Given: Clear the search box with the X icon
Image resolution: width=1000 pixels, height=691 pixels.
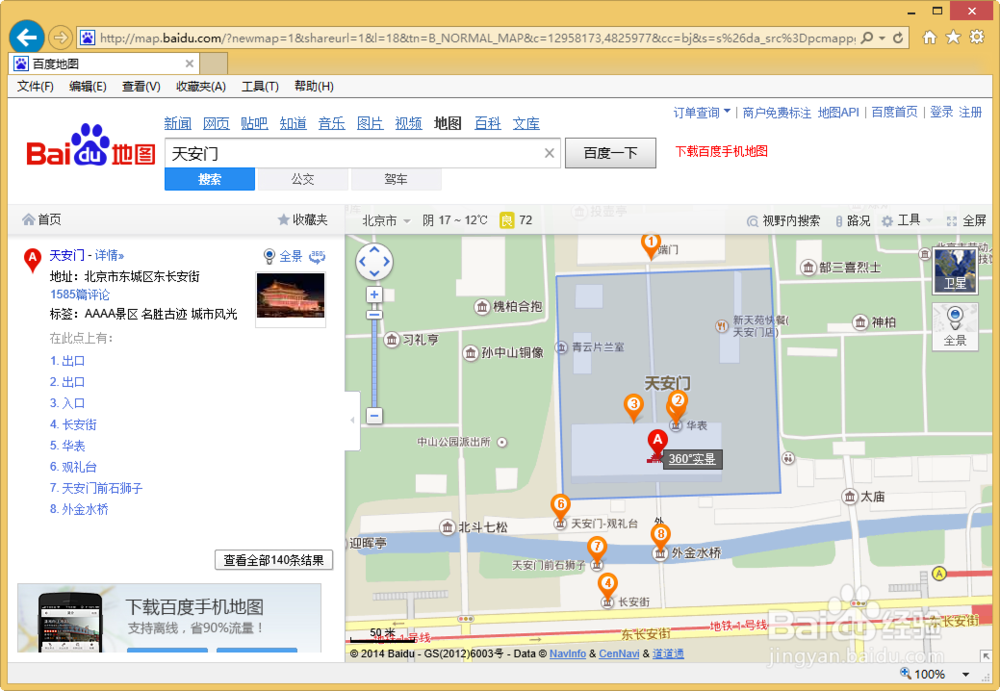Looking at the screenshot, I should (549, 153).
